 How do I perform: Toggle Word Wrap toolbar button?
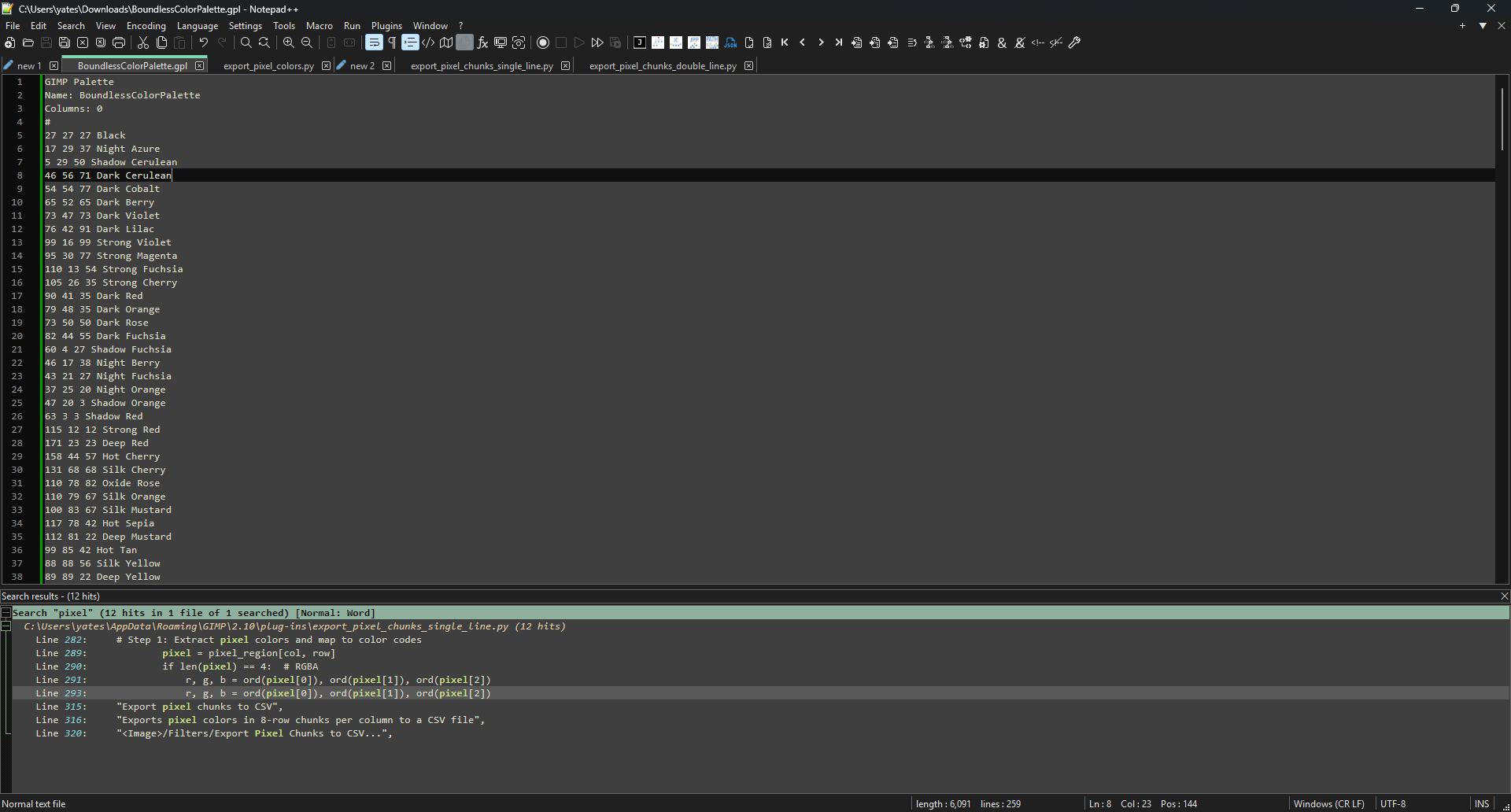pyautogui.click(x=374, y=42)
